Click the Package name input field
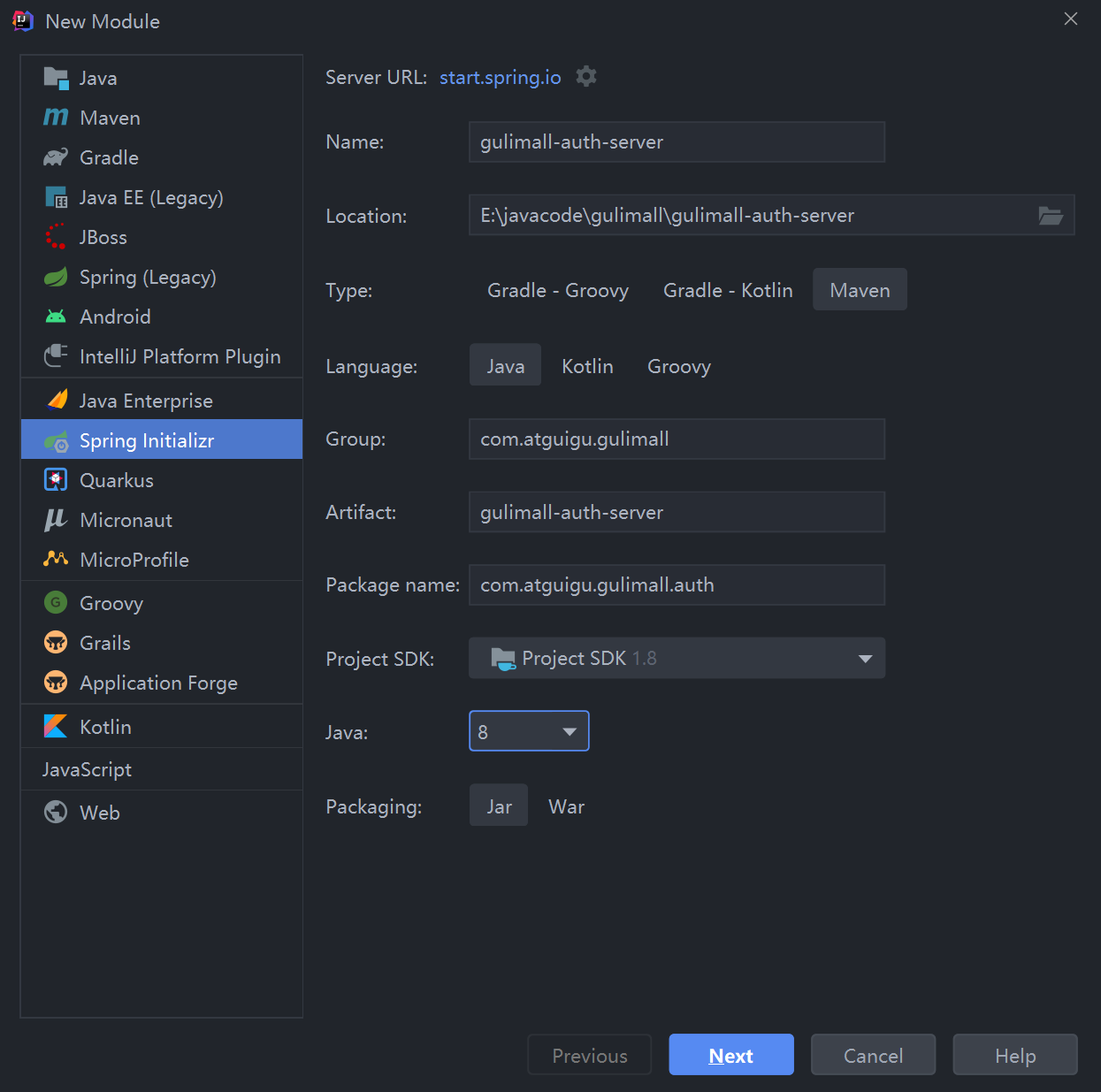 pyautogui.click(x=677, y=584)
